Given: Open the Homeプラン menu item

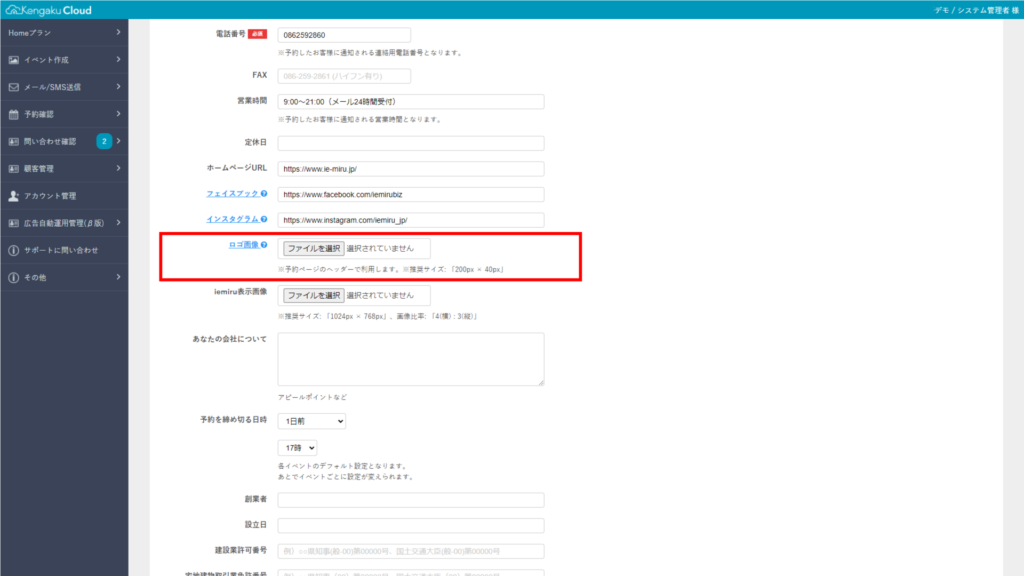Looking at the screenshot, I should tap(64, 33).
